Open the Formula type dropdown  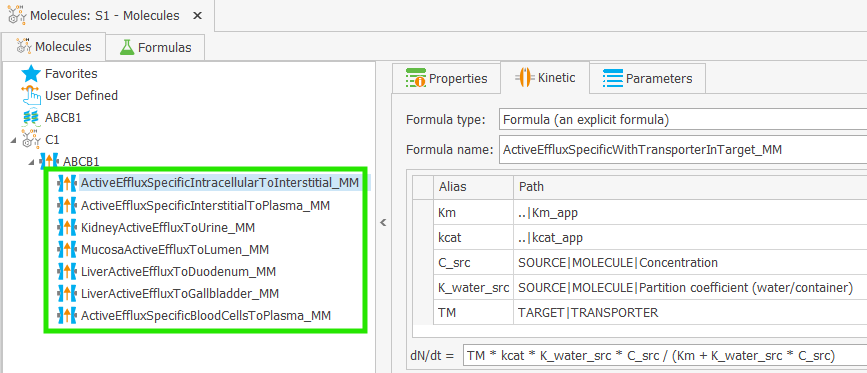pos(682,119)
